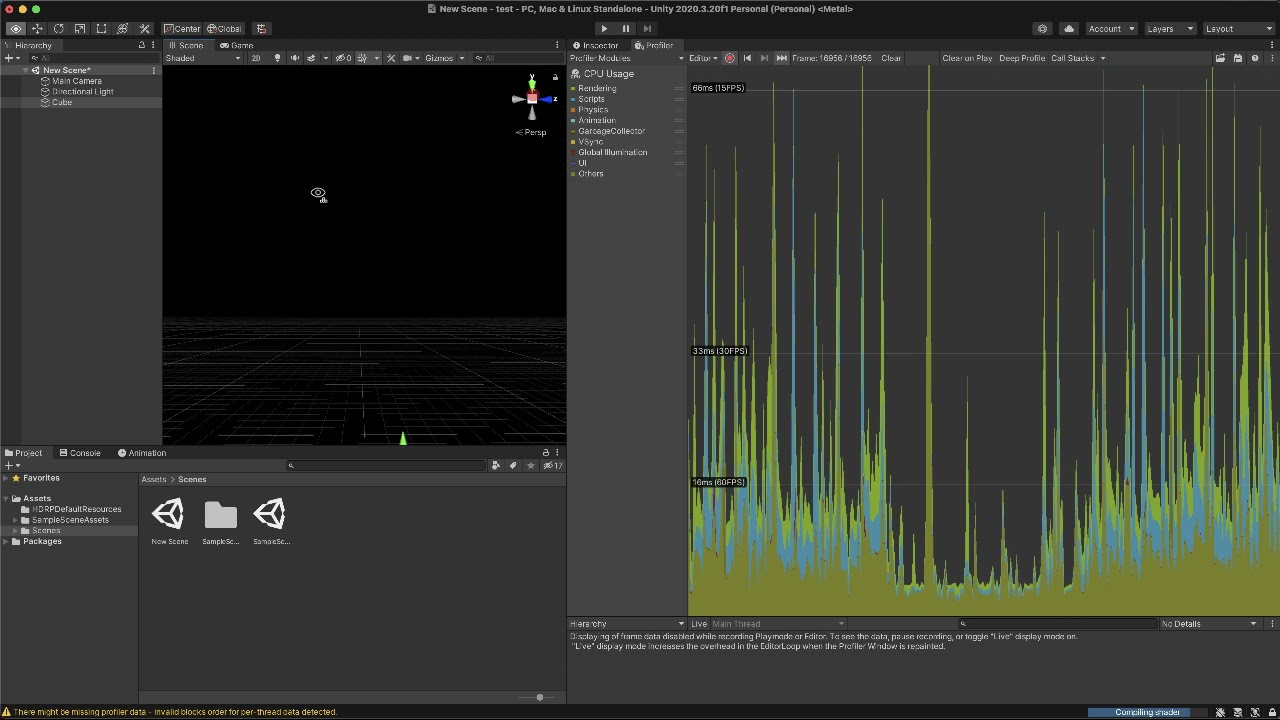Select the Move tool in the toolbar

[37, 28]
